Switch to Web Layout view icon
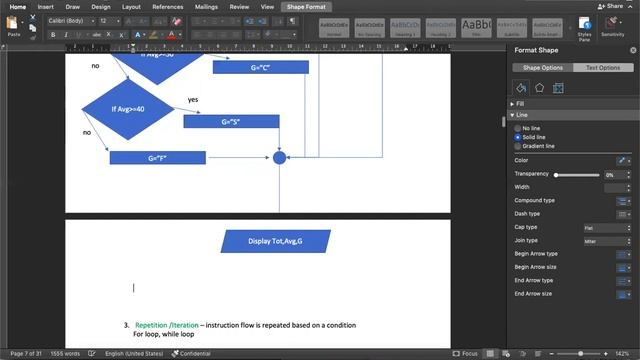This screenshot has height=360, width=640. 506,353
